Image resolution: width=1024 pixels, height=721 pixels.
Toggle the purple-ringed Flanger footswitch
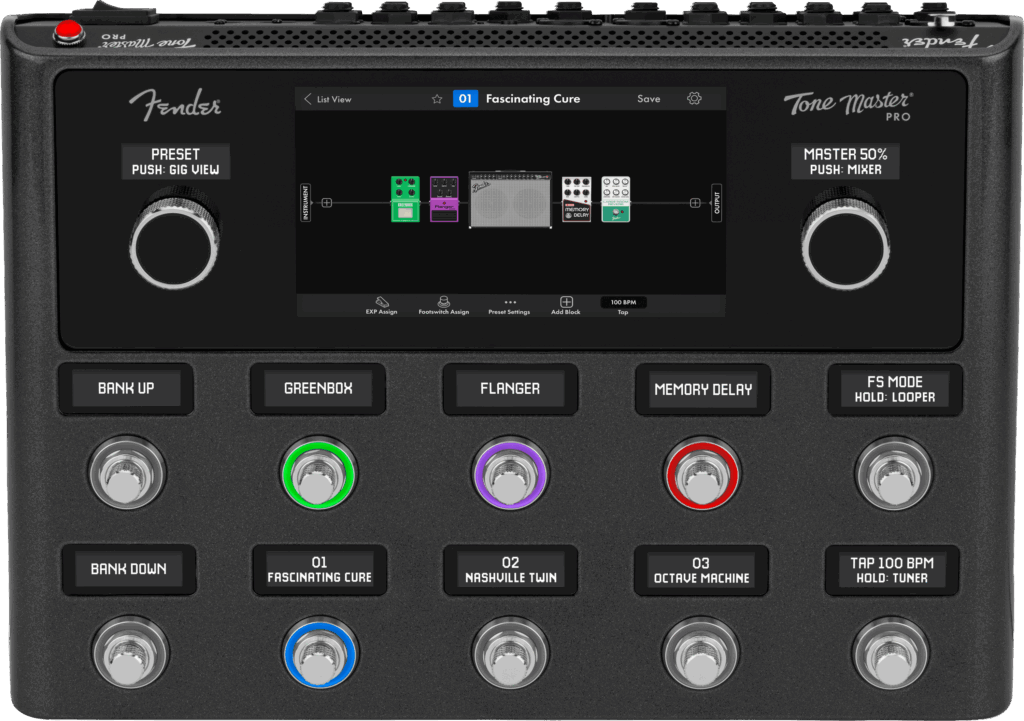coord(510,473)
